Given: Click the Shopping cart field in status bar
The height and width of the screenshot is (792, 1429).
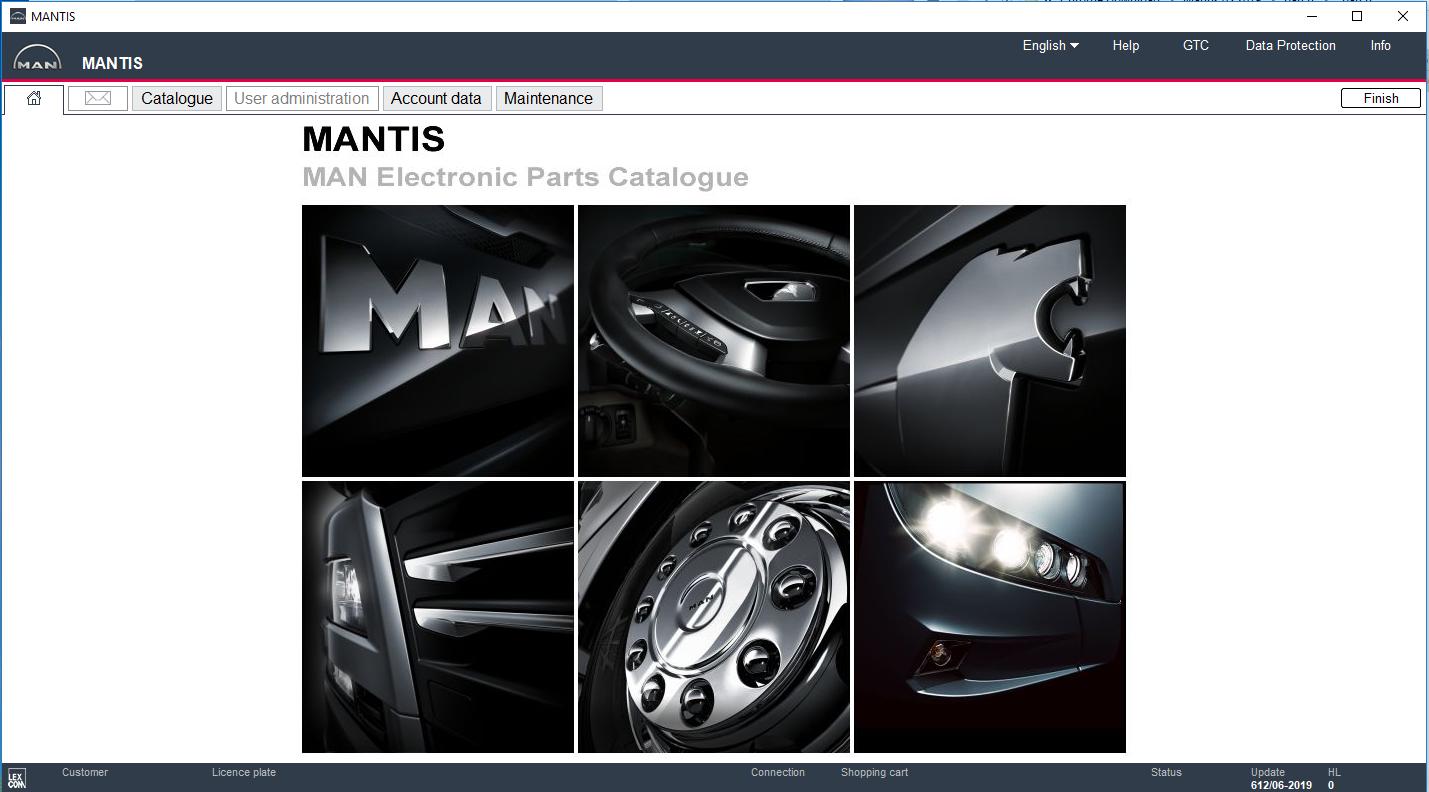Looking at the screenshot, I should pos(874,772).
